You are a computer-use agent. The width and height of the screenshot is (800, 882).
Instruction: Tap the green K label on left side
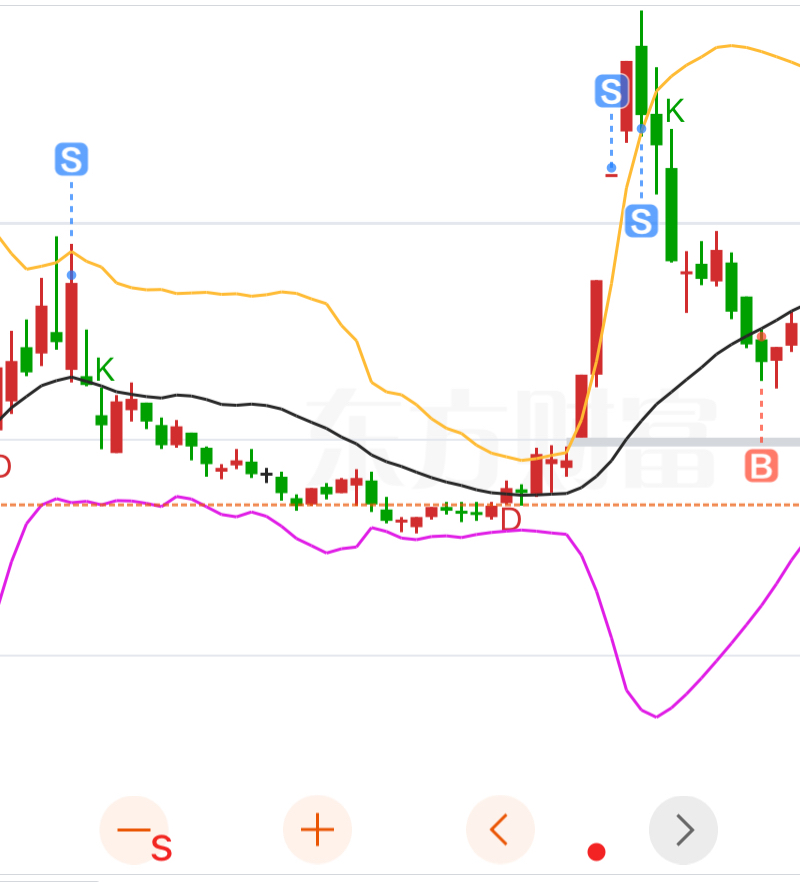tap(105, 370)
